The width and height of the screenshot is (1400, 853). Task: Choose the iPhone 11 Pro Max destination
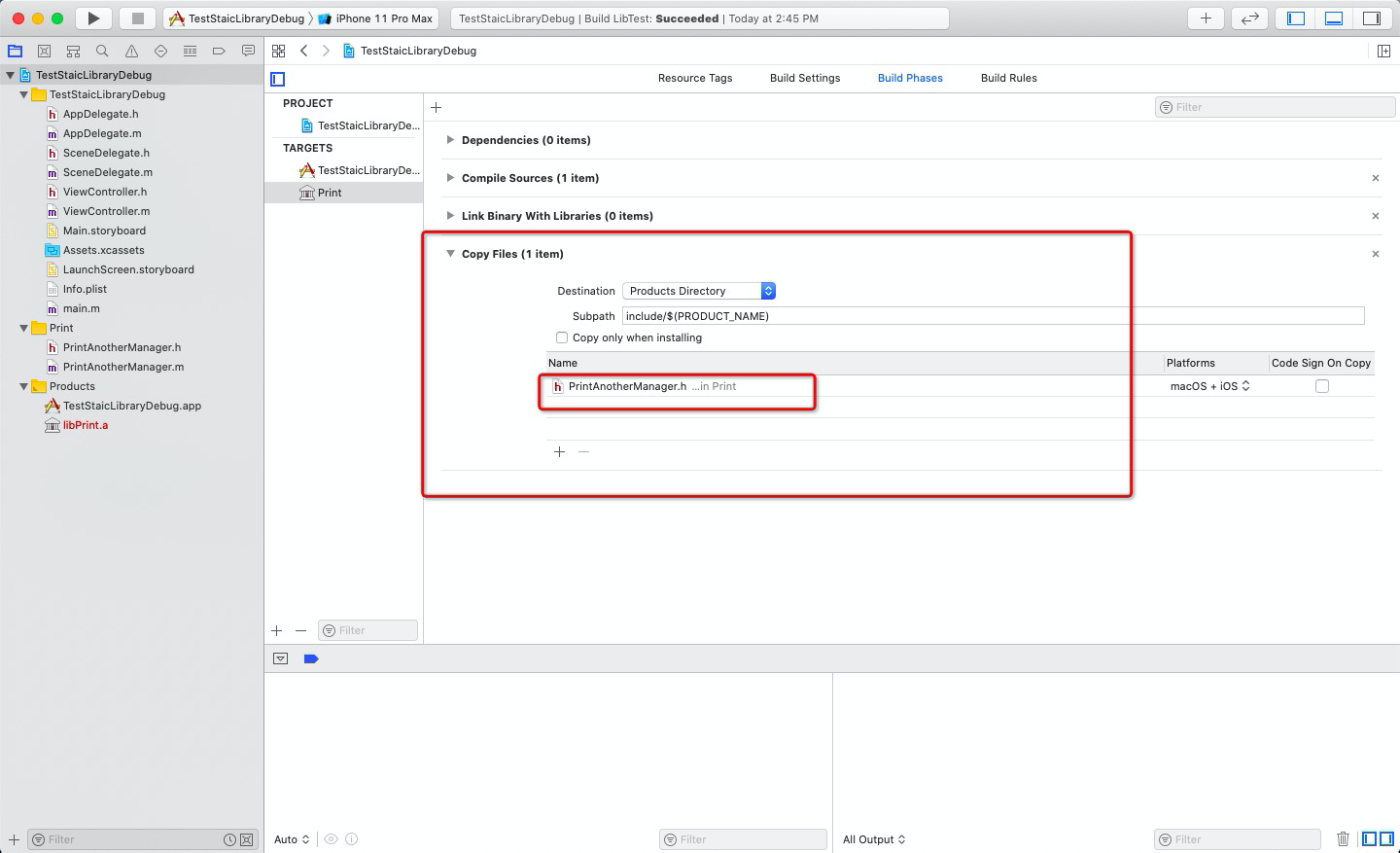[x=376, y=18]
